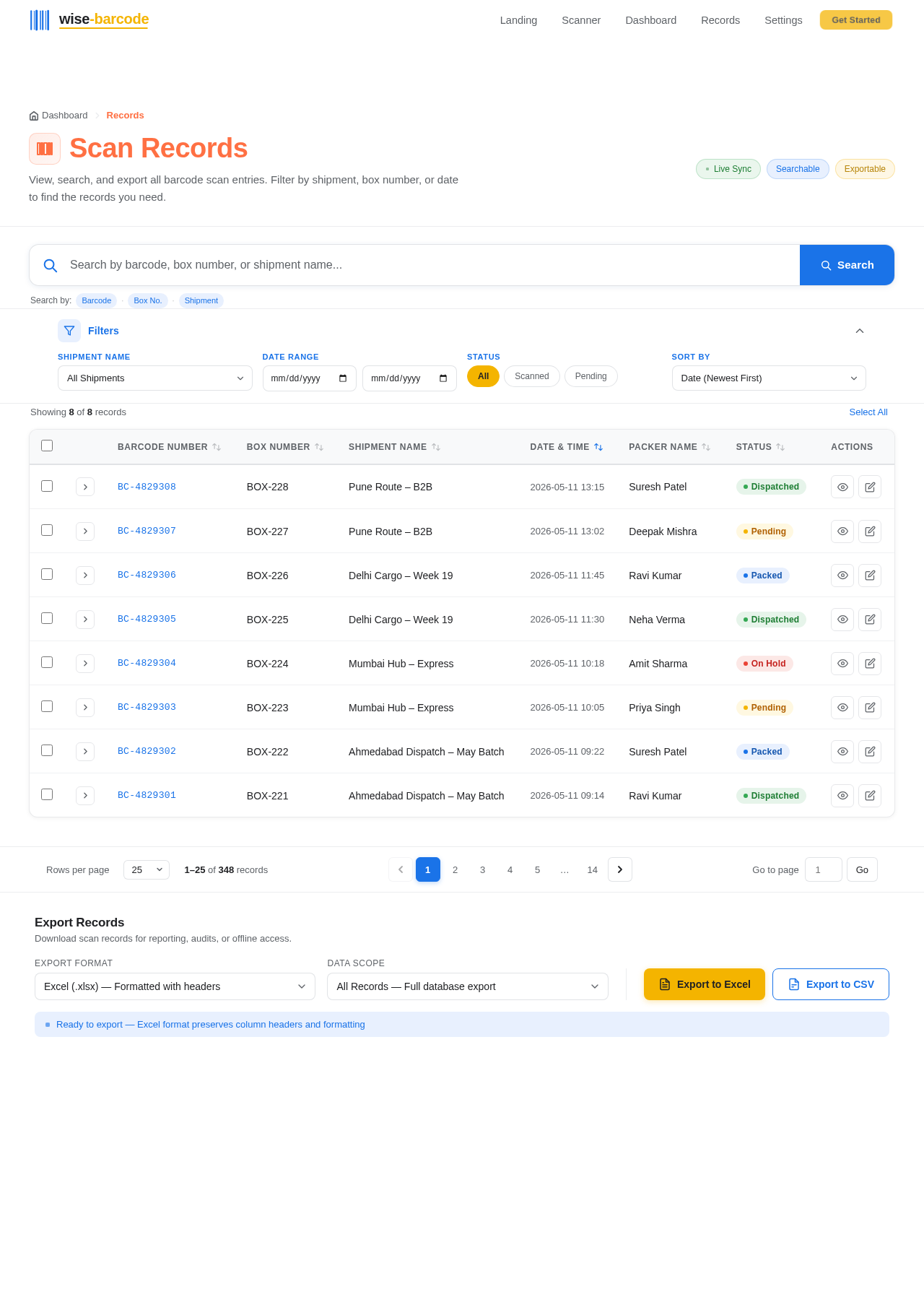The width and height of the screenshot is (924, 1302).
Task: Check the row for BC-4829307
Action: (x=47, y=530)
